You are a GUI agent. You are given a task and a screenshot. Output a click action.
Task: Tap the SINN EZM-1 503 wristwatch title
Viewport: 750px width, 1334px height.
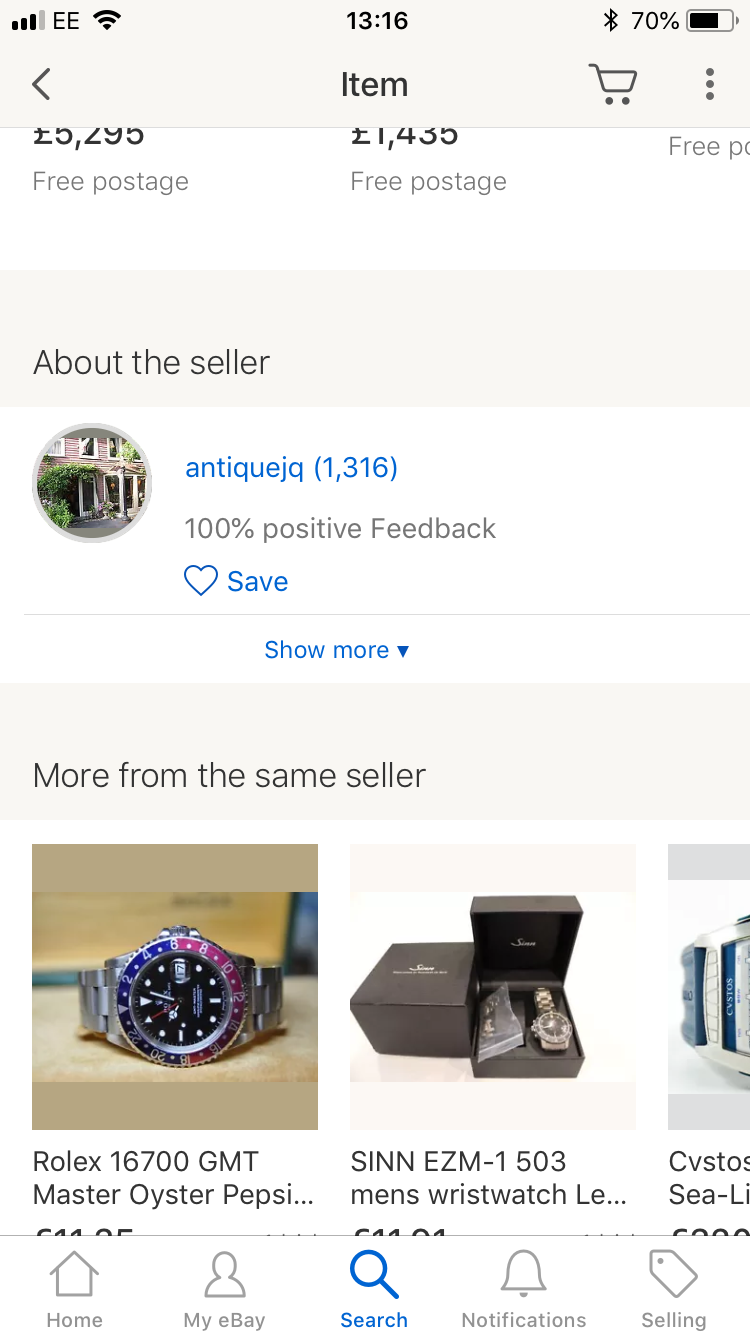(488, 1178)
